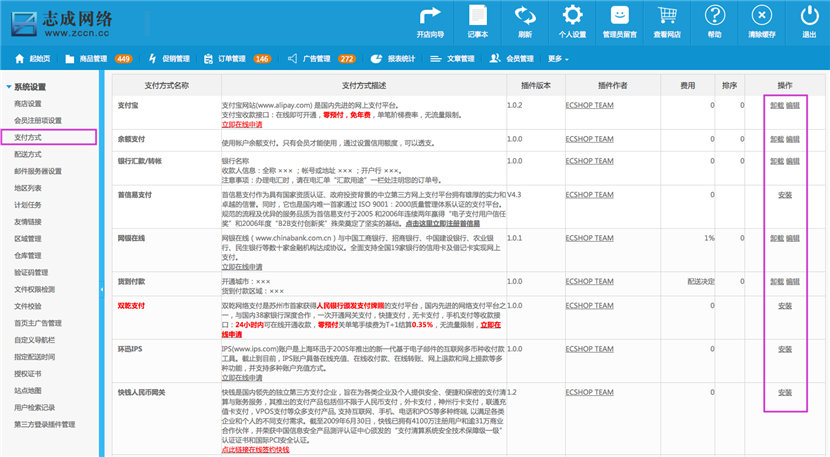Click 立即在线申请 link in the 支付宝 description
The image size is (830, 457).
click(242, 124)
